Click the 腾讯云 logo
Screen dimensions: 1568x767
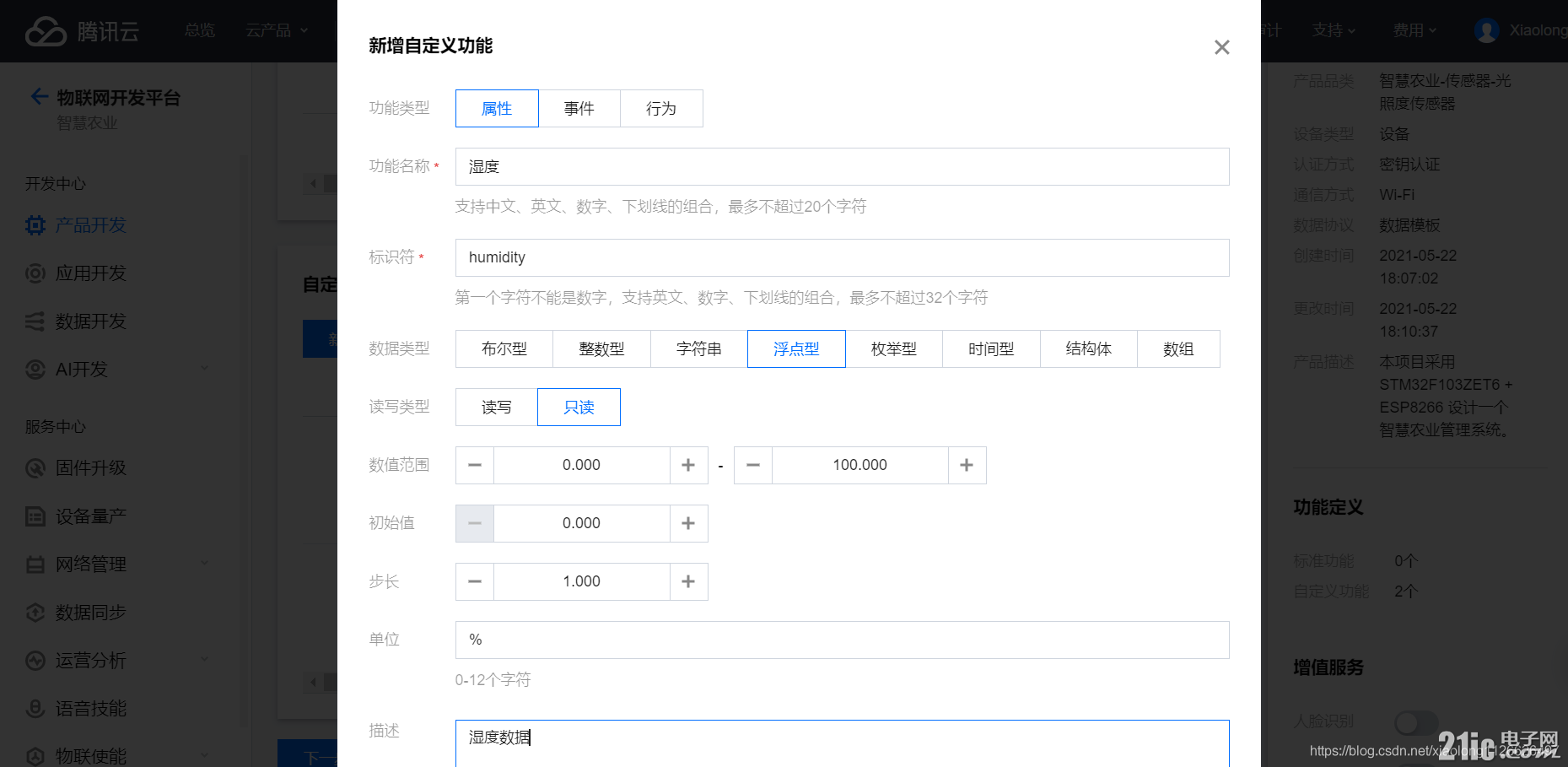tap(82, 31)
